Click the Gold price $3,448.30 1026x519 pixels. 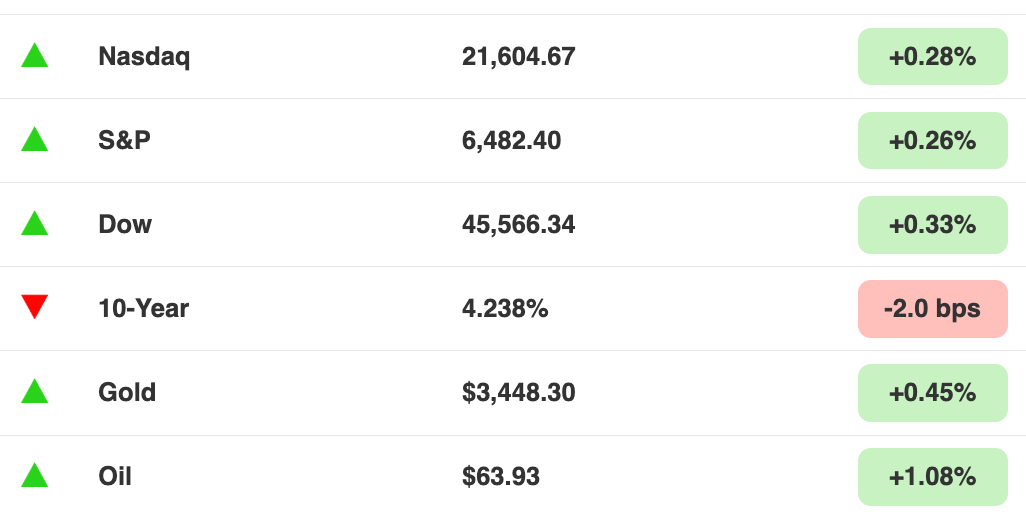click(x=518, y=393)
